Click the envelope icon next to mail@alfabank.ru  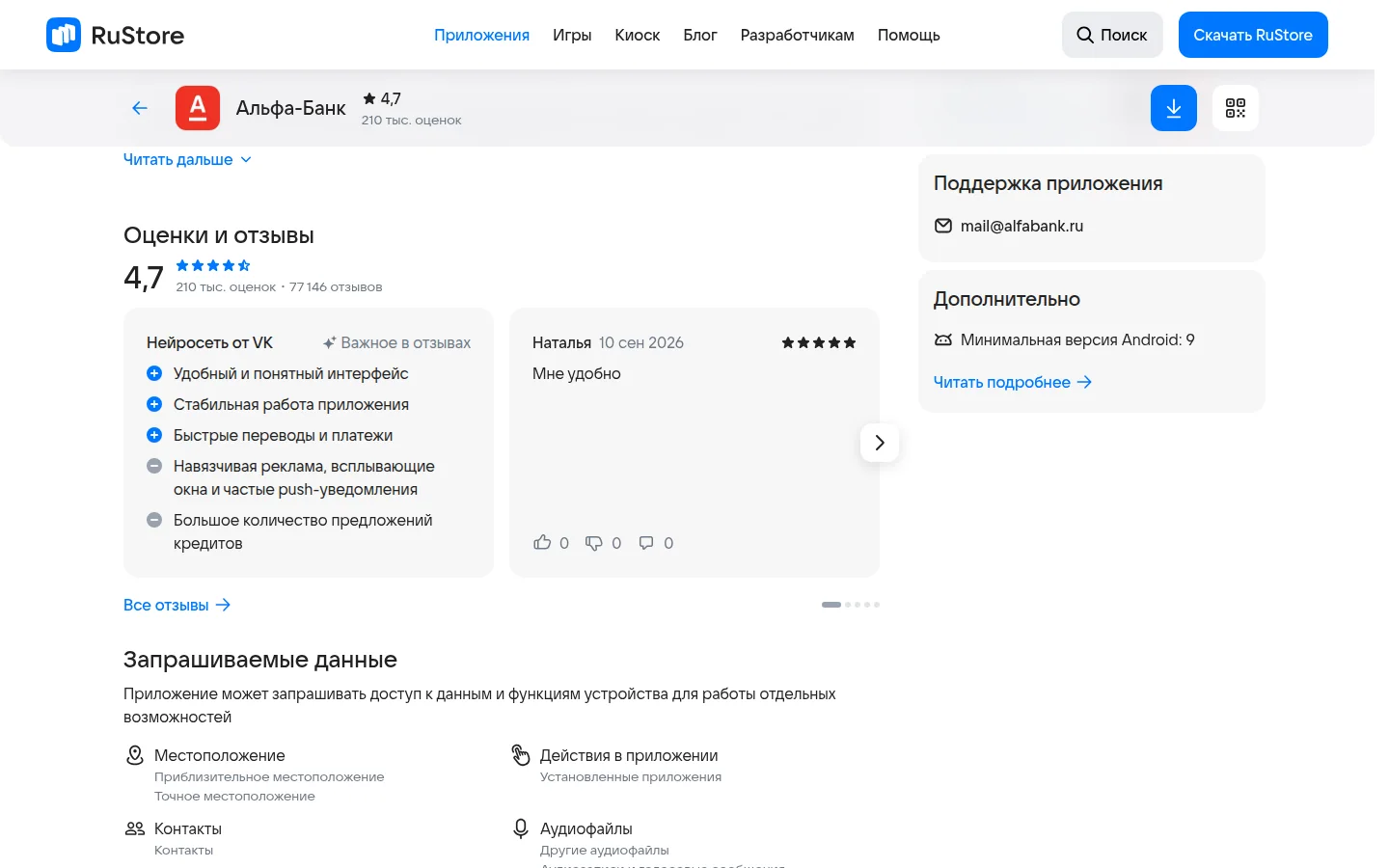click(943, 226)
